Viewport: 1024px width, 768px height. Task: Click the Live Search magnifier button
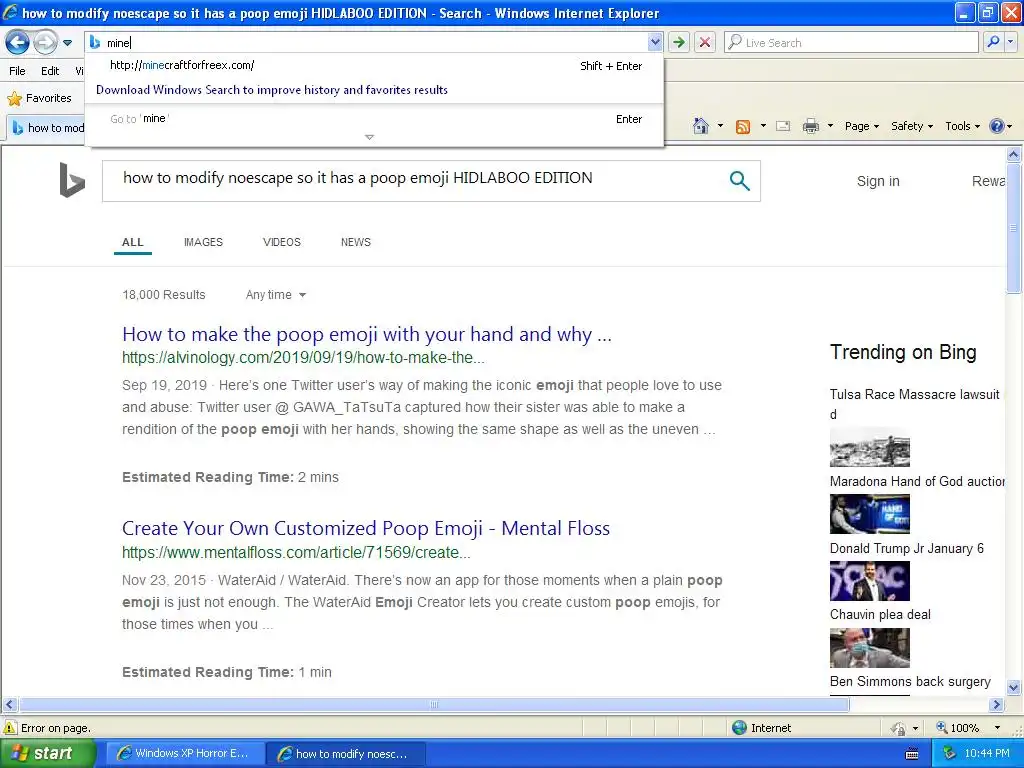coord(993,42)
